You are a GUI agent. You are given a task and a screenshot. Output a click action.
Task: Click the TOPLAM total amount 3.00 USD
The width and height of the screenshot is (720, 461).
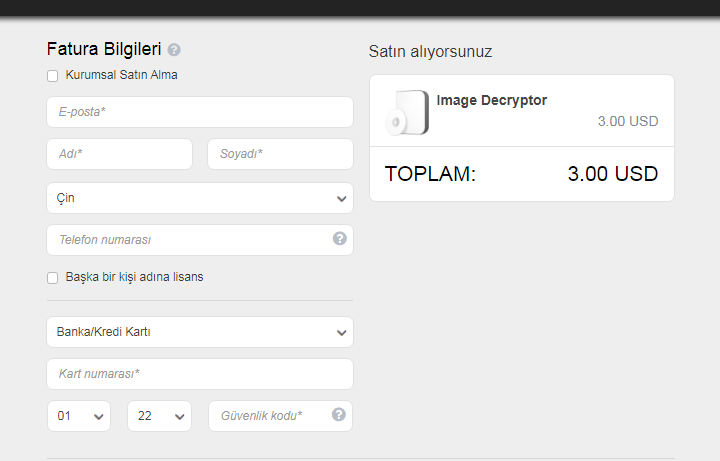click(613, 174)
